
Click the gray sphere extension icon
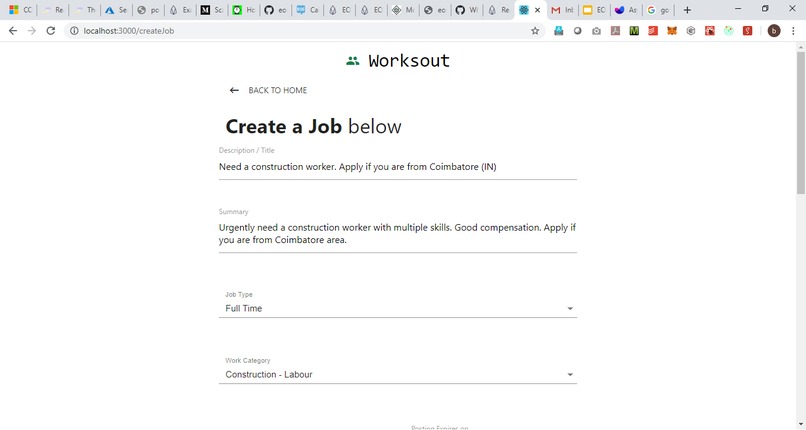(x=577, y=31)
